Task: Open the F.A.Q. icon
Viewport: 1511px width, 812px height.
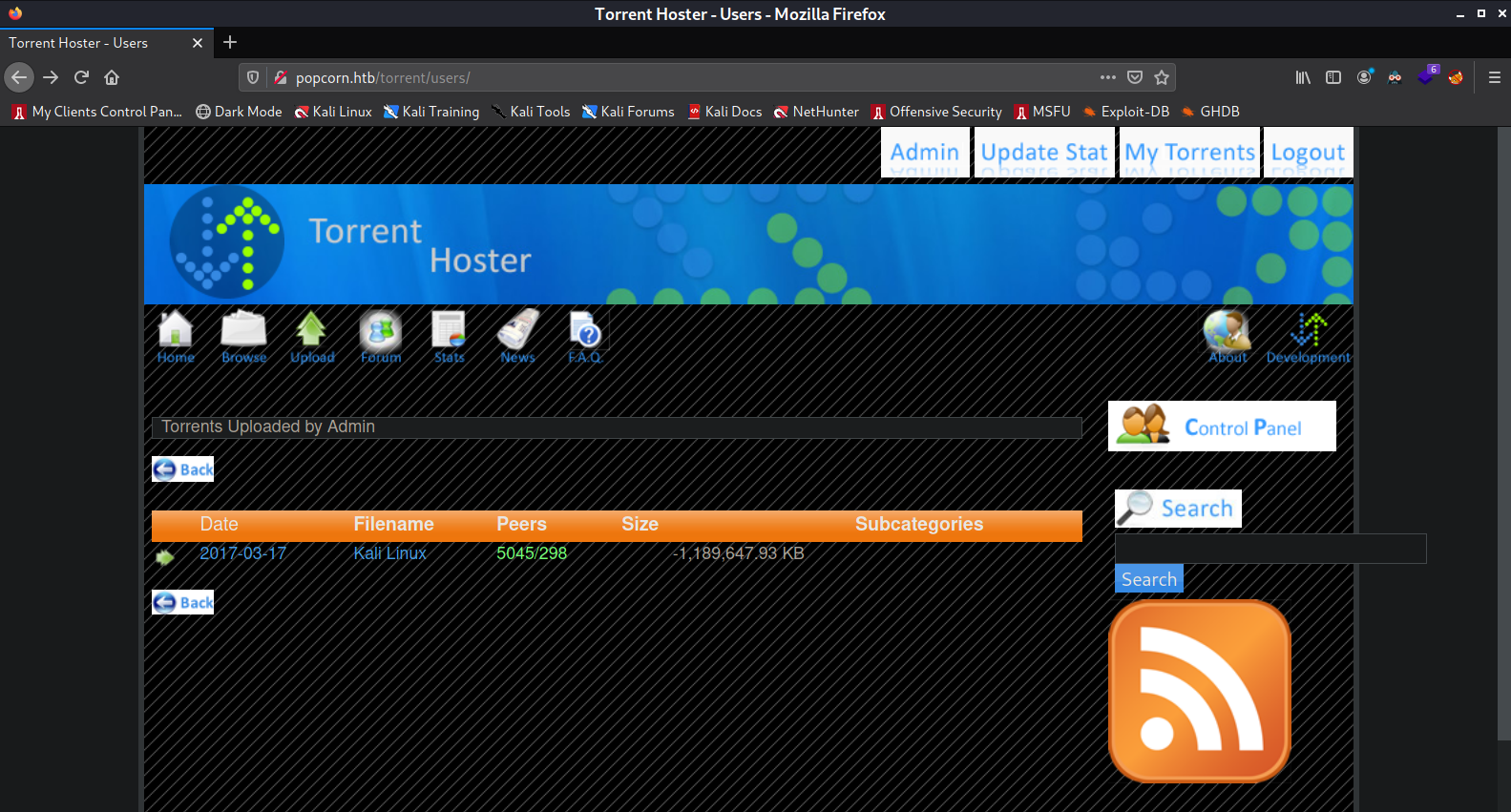Action: click(585, 337)
